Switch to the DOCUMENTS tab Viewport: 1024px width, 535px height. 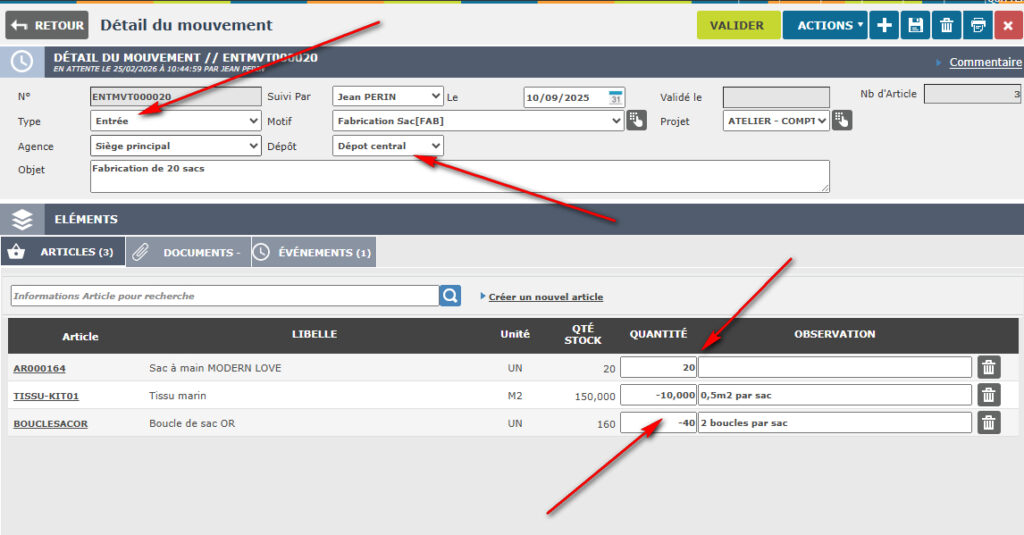tap(188, 252)
